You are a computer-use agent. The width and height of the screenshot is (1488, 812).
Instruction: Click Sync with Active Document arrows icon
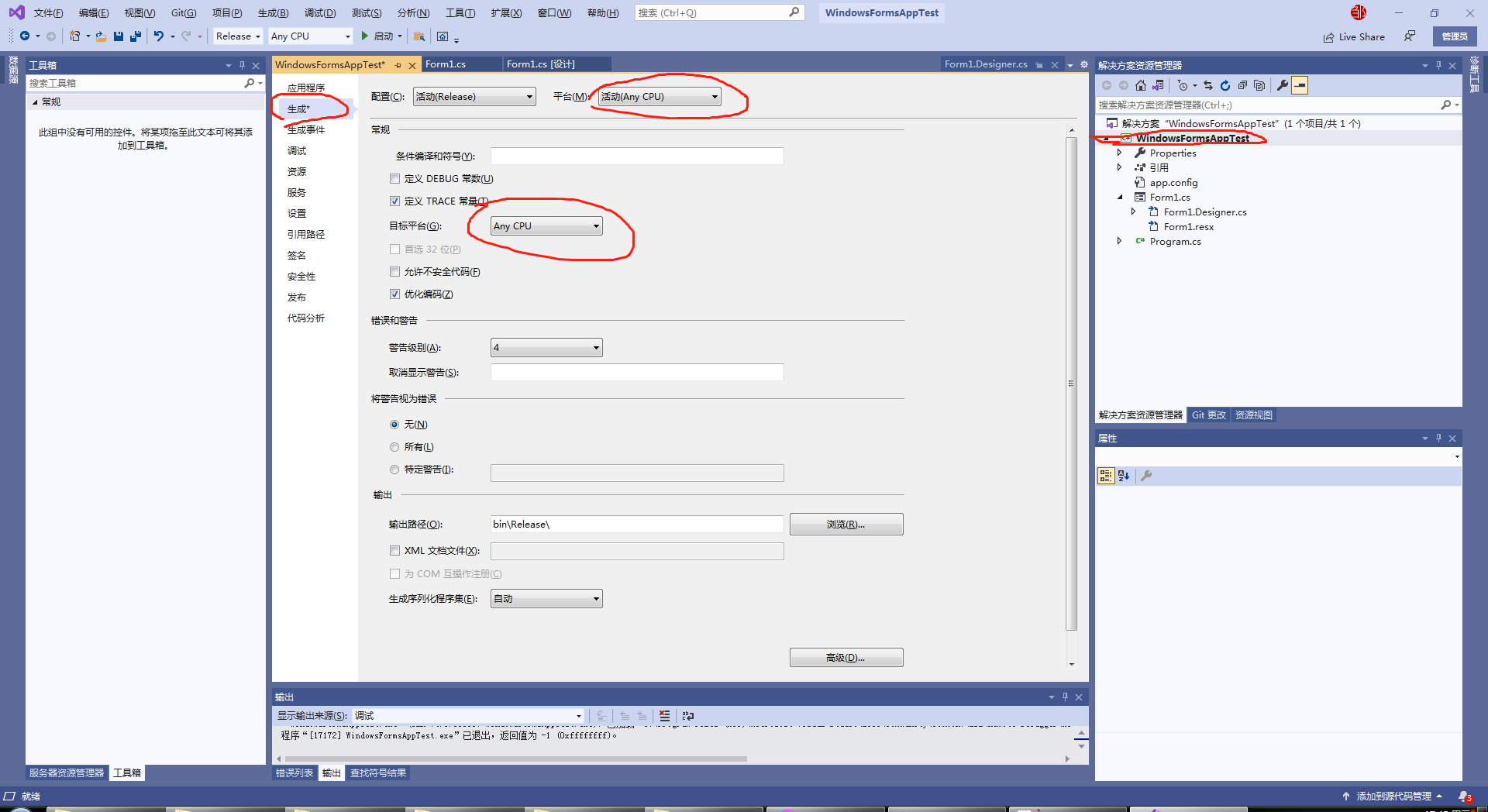pos(1208,85)
